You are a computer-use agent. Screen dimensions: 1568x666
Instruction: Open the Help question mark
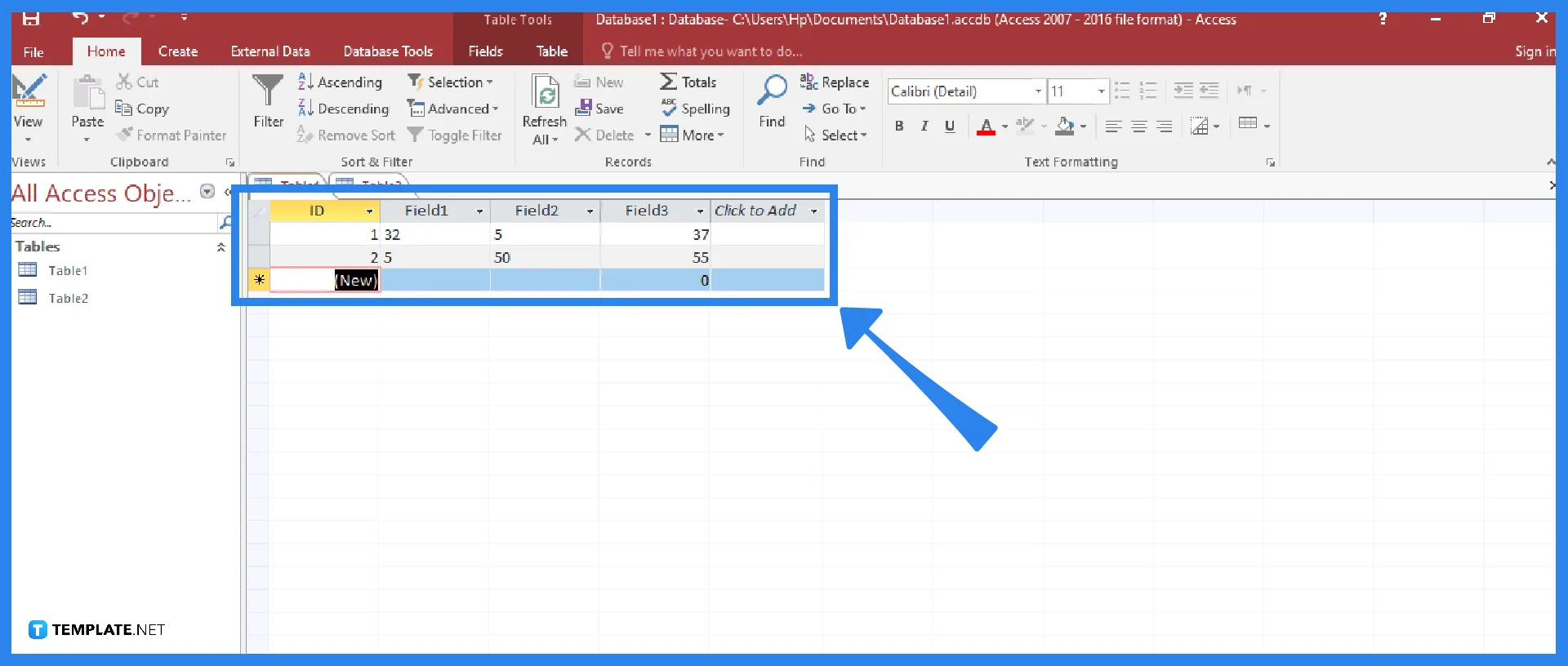[1383, 18]
